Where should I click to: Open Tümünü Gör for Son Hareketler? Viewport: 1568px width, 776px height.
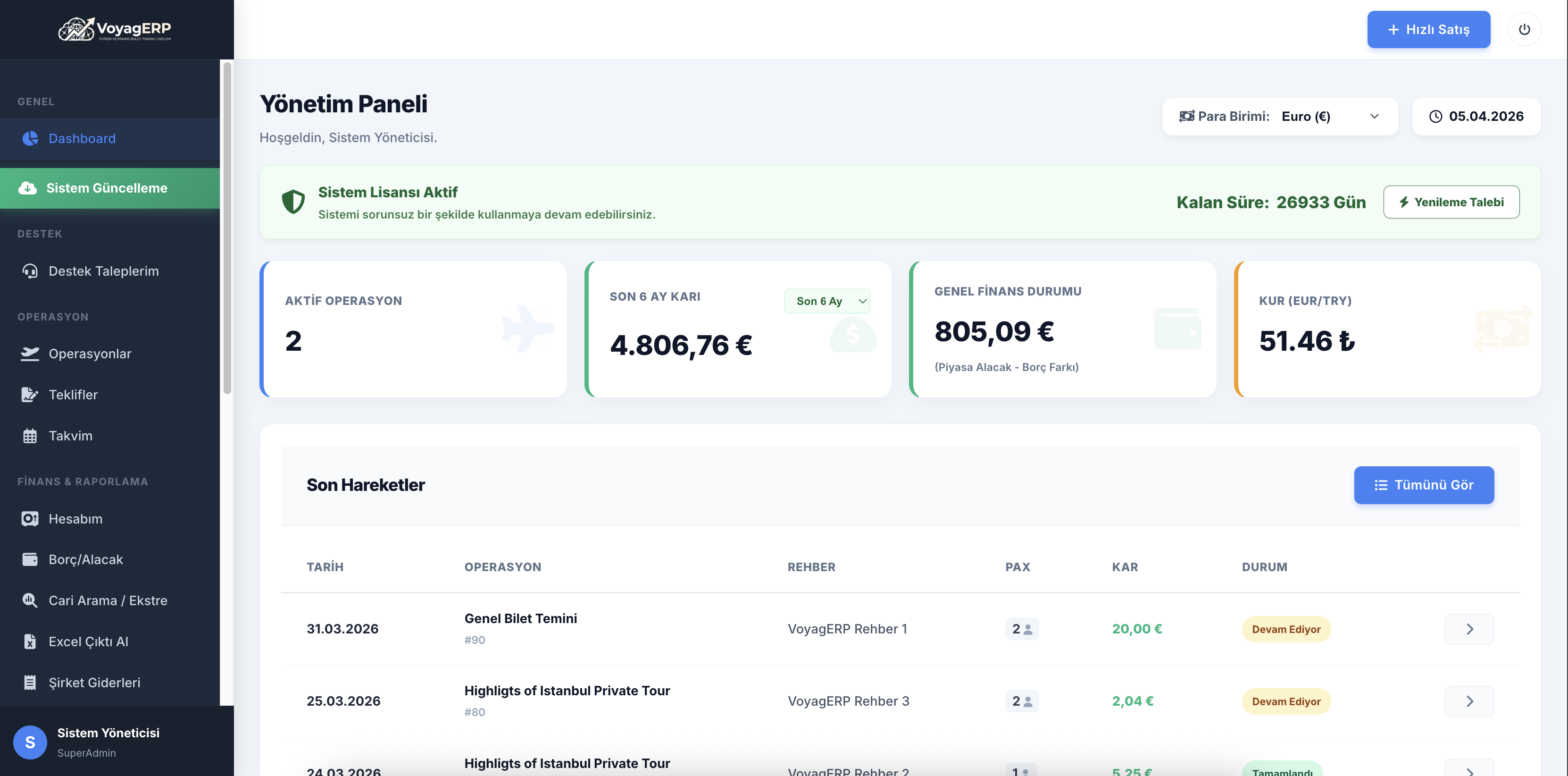(1424, 485)
